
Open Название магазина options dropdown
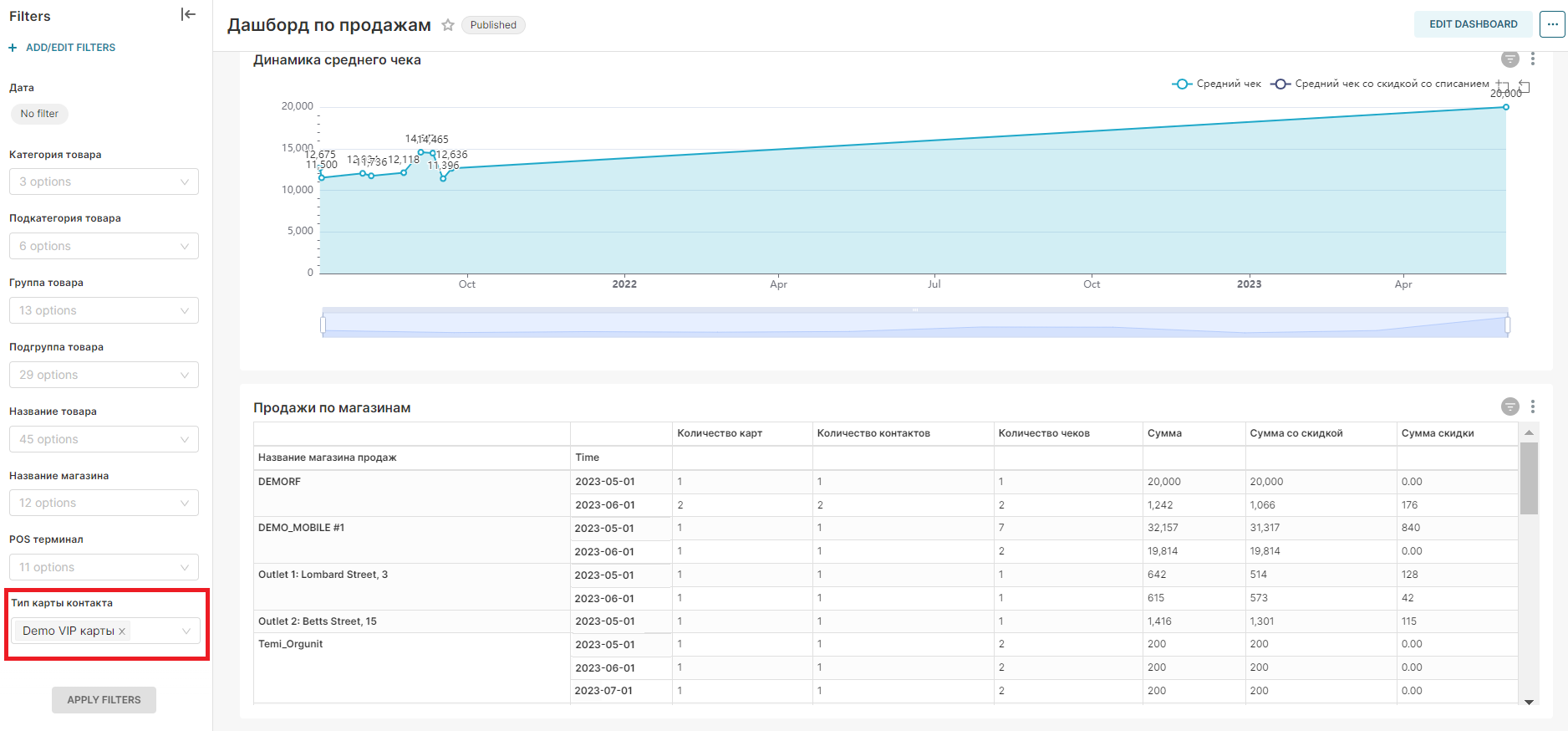coord(104,503)
